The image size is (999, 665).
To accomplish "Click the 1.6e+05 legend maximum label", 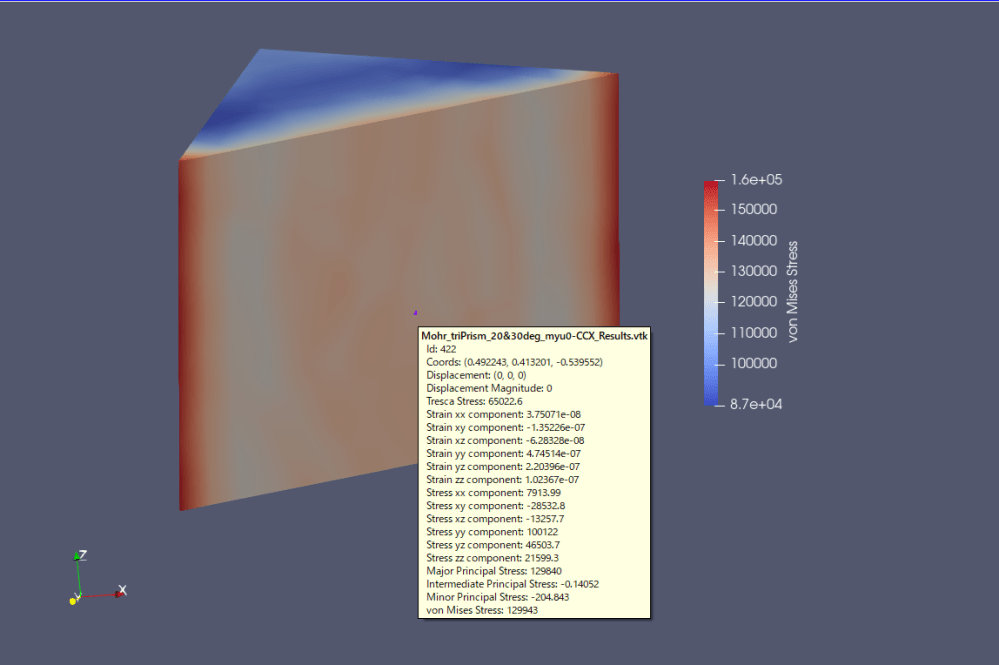I will [757, 180].
